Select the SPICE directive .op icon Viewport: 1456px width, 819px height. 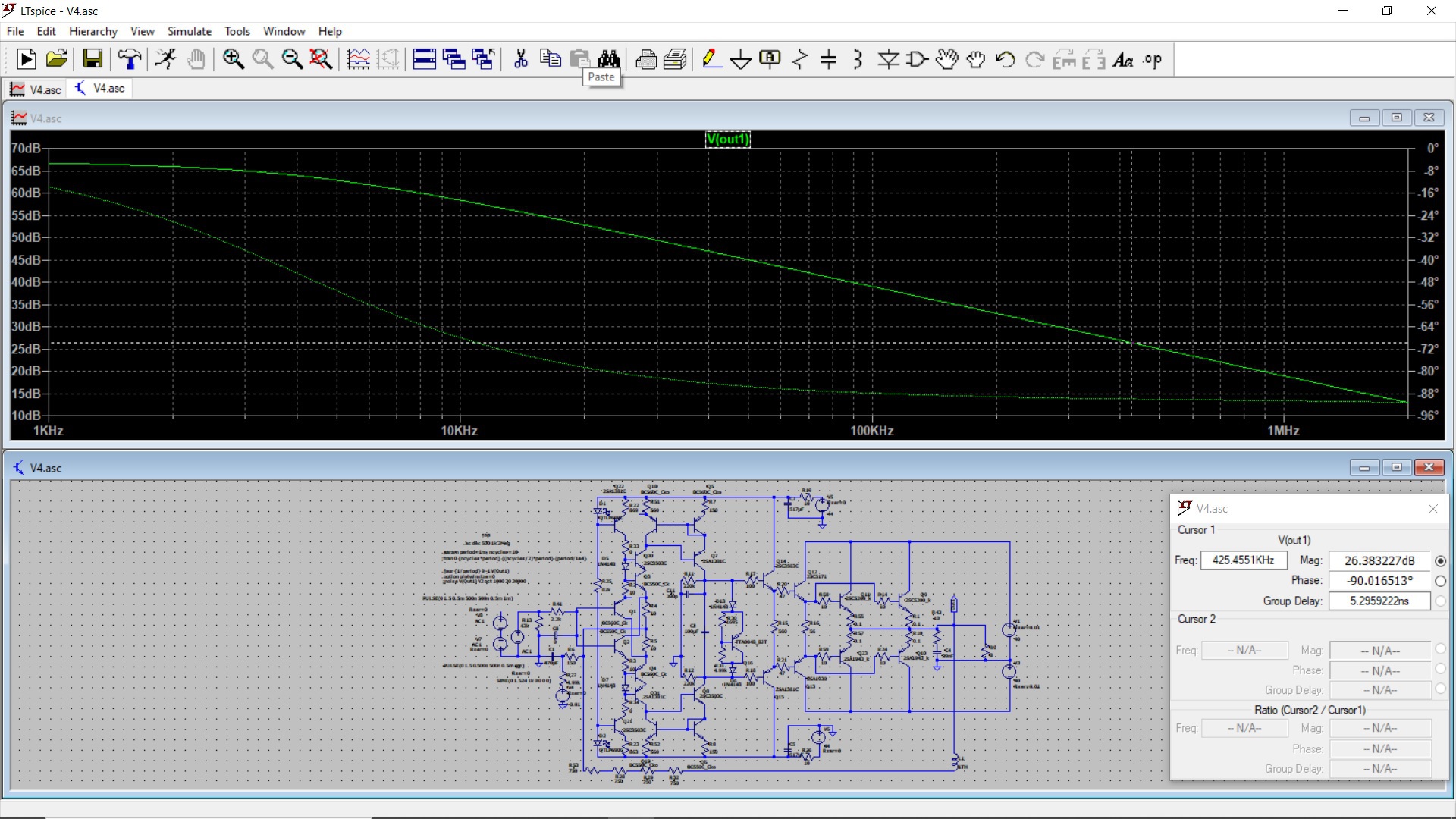pos(1152,60)
